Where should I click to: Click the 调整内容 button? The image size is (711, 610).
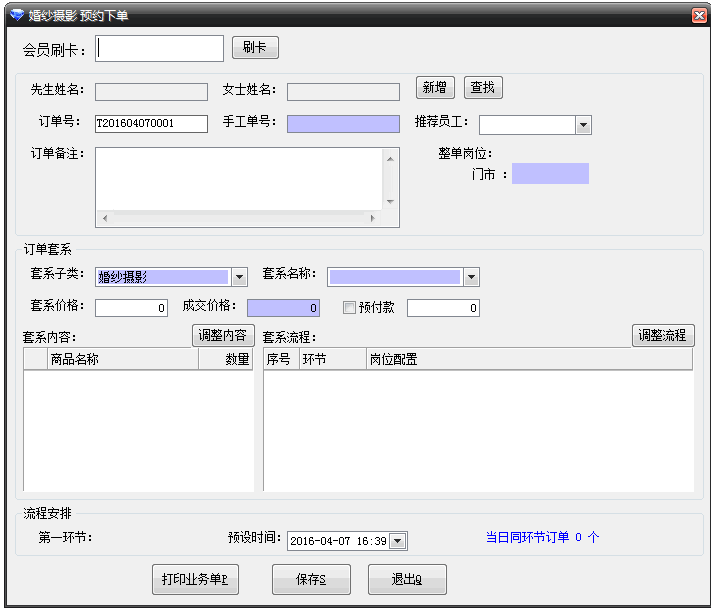(x=224, y=336)
